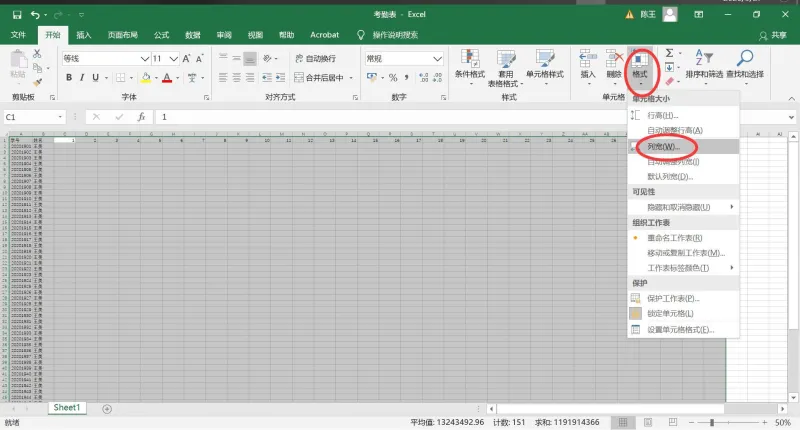Click the decrease decimal icon
The height and width of the screenshot is (430, 800).
[x=437, y=78]
